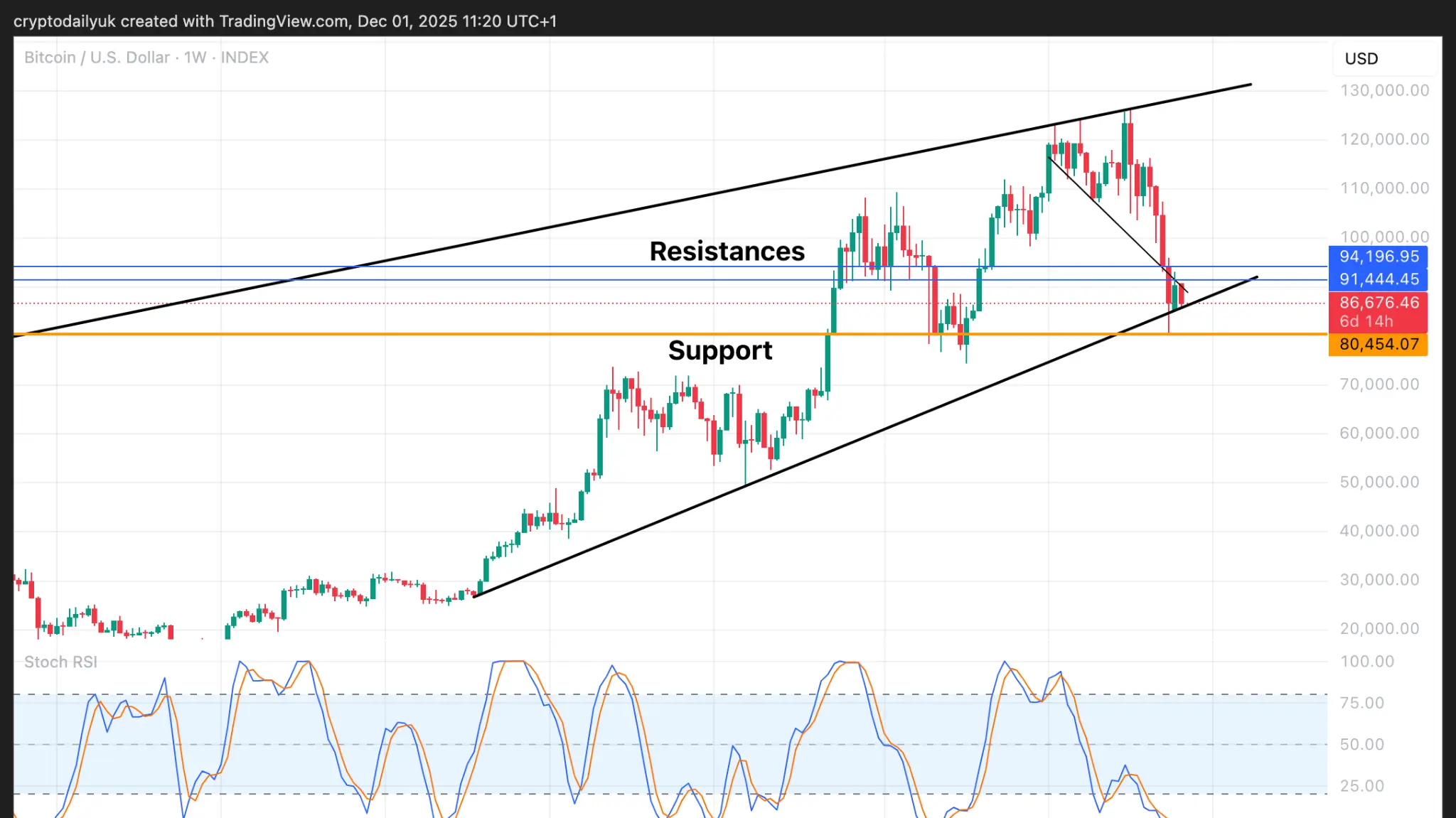Click the 100.00 Stoch RSI axis label
Image resolution: width=1456 pixels, height=818 pixels.
pyautogui.click(x=1366, y=662)
